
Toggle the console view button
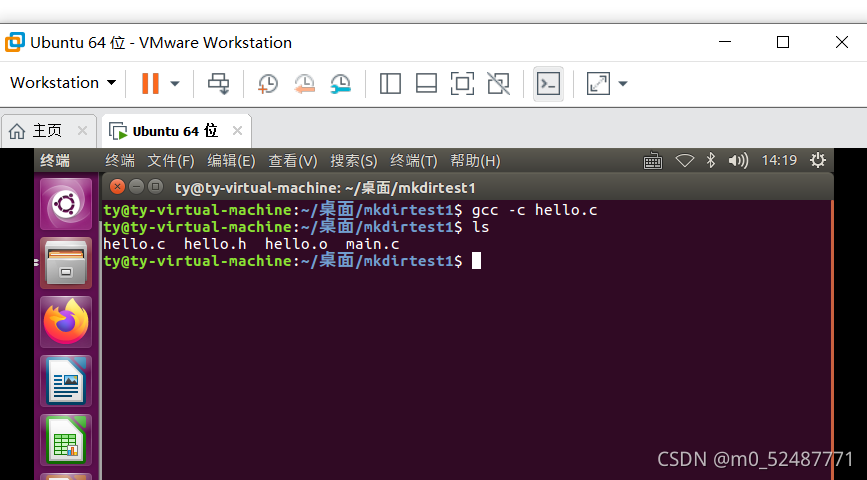548,84
